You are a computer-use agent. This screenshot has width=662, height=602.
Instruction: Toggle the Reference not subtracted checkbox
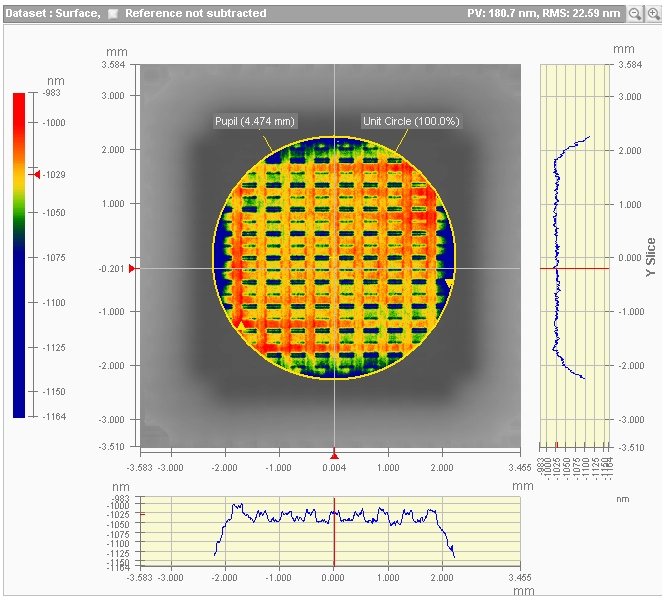pyautogui.click(x=113, y=14)
